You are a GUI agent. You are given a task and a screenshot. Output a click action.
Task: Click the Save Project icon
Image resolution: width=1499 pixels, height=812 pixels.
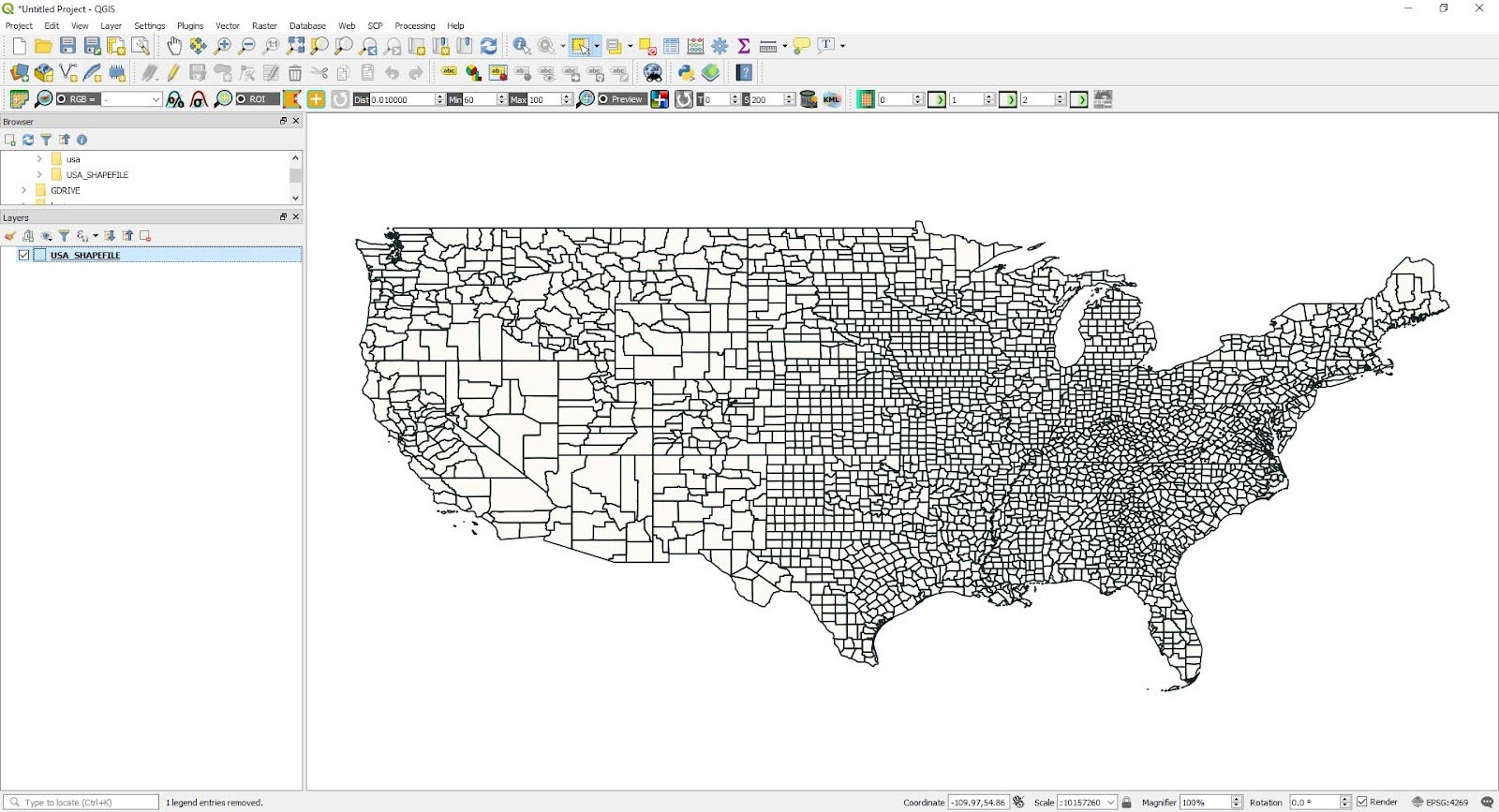[x=67, y=46]
